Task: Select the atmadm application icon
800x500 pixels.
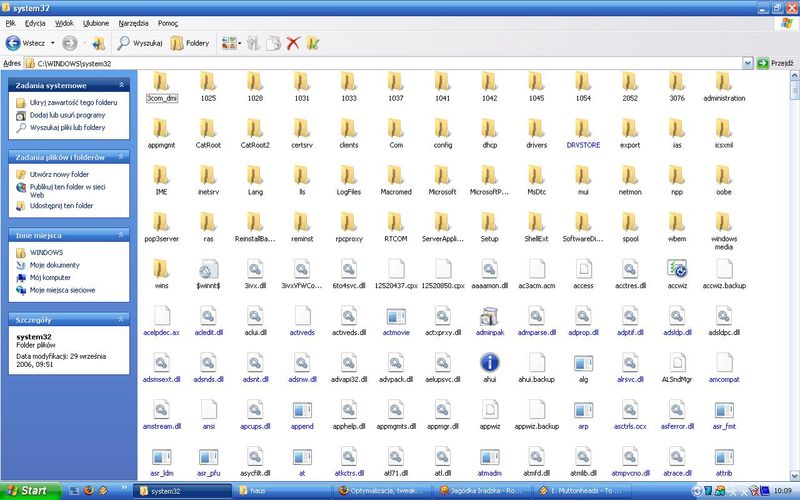Action: pyautogui.click(x=489, y=457)
